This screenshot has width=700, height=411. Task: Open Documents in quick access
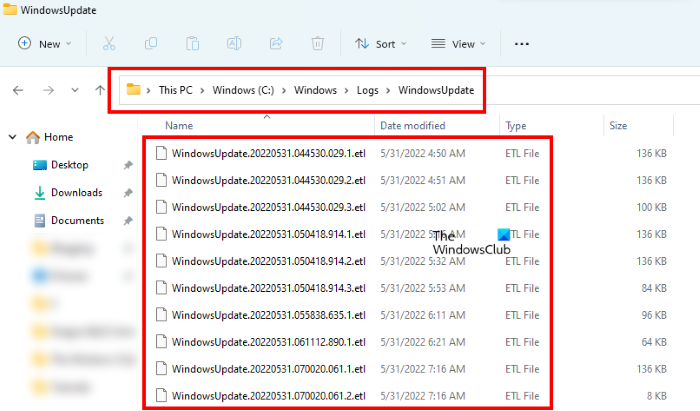point(77,220)
